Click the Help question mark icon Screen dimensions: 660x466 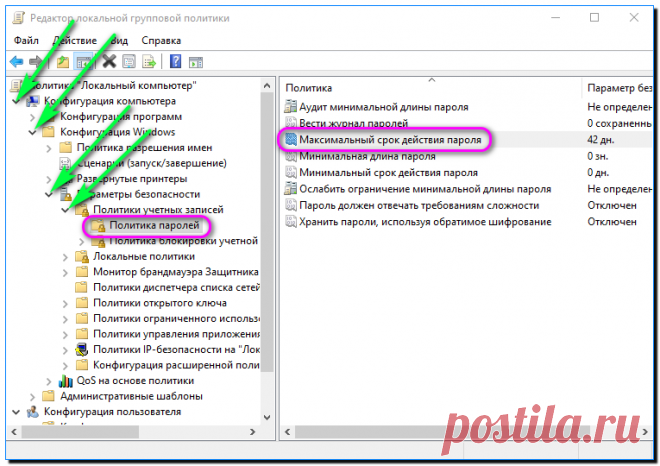coord(175,62)
